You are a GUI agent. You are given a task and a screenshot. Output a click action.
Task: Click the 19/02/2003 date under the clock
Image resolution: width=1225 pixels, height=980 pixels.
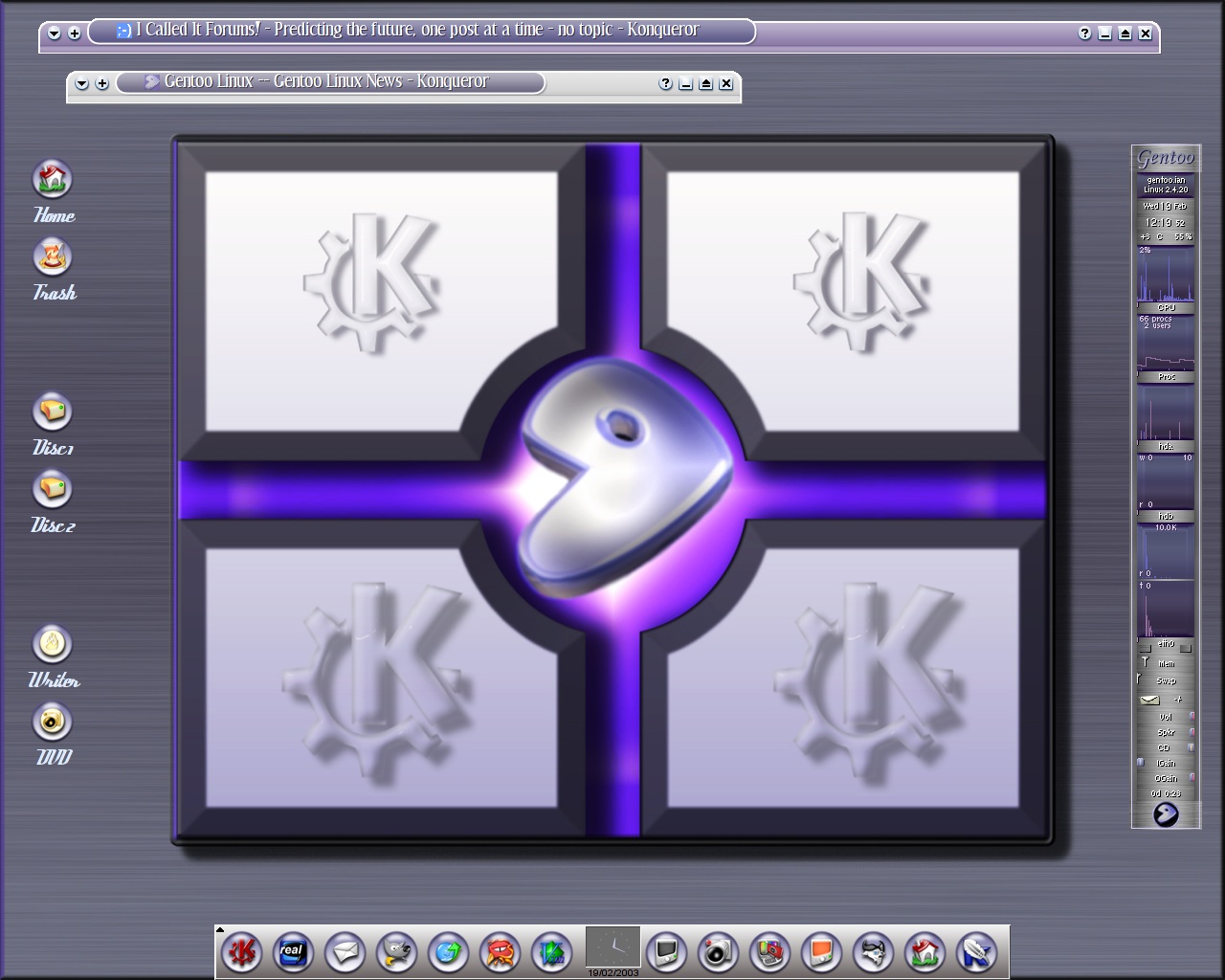click(613, 972)
